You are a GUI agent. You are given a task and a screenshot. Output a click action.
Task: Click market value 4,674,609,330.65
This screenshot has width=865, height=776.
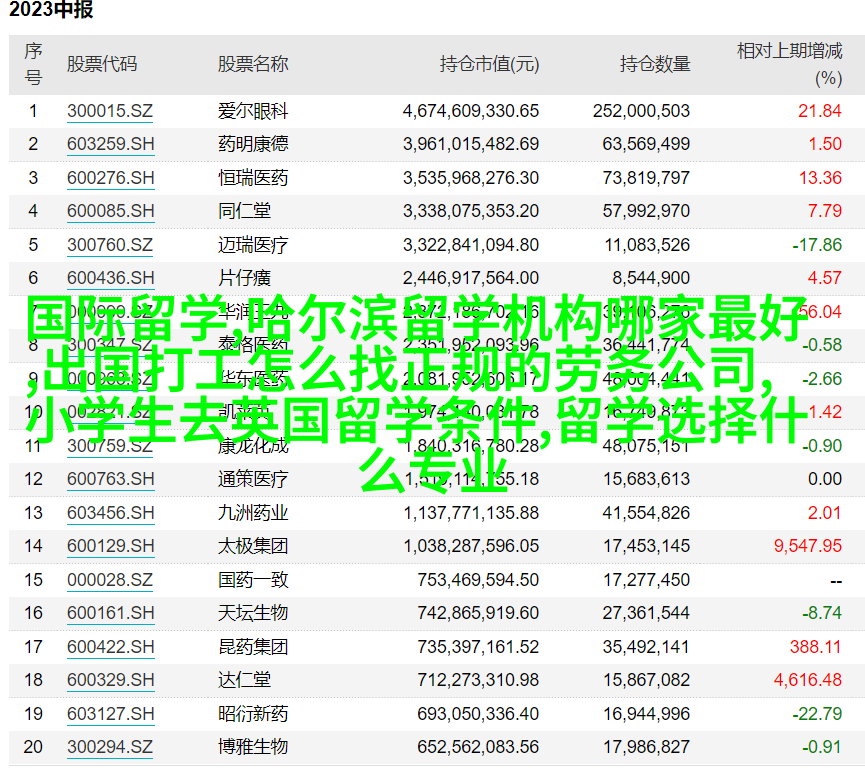coord(471,111)
